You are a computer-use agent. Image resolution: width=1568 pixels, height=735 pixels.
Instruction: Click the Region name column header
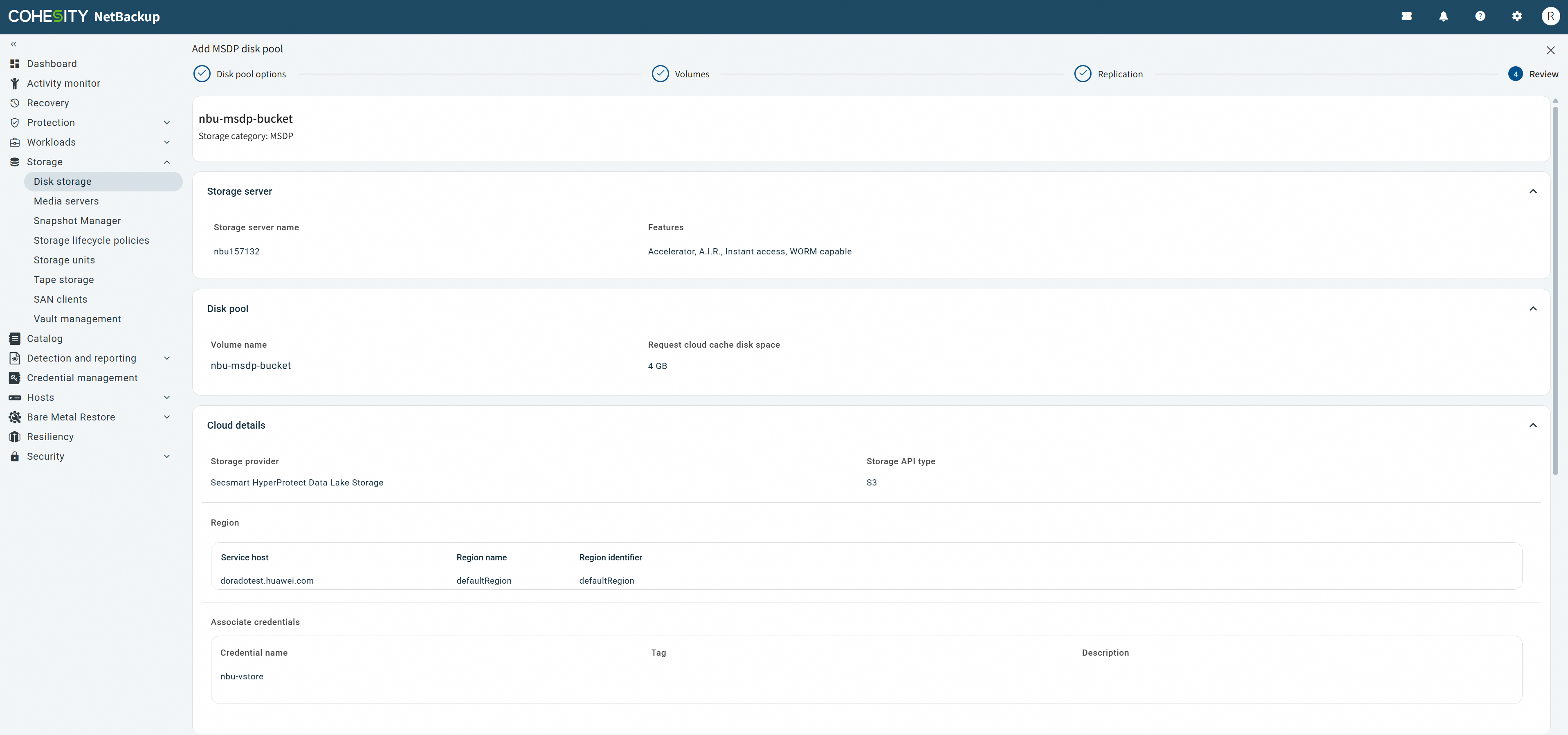[481, 558]
